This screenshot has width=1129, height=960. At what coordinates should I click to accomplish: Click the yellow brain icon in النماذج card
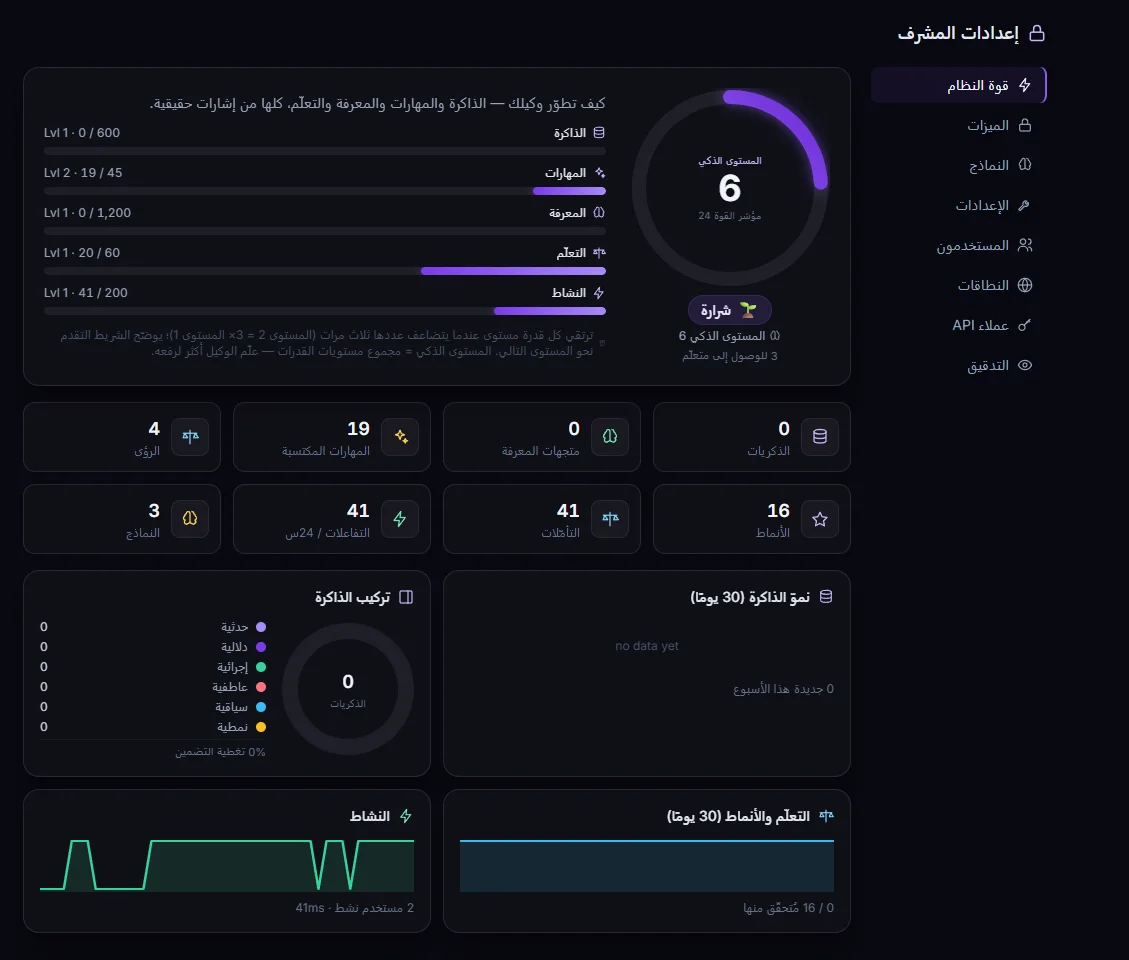click(x=190, y=519)
